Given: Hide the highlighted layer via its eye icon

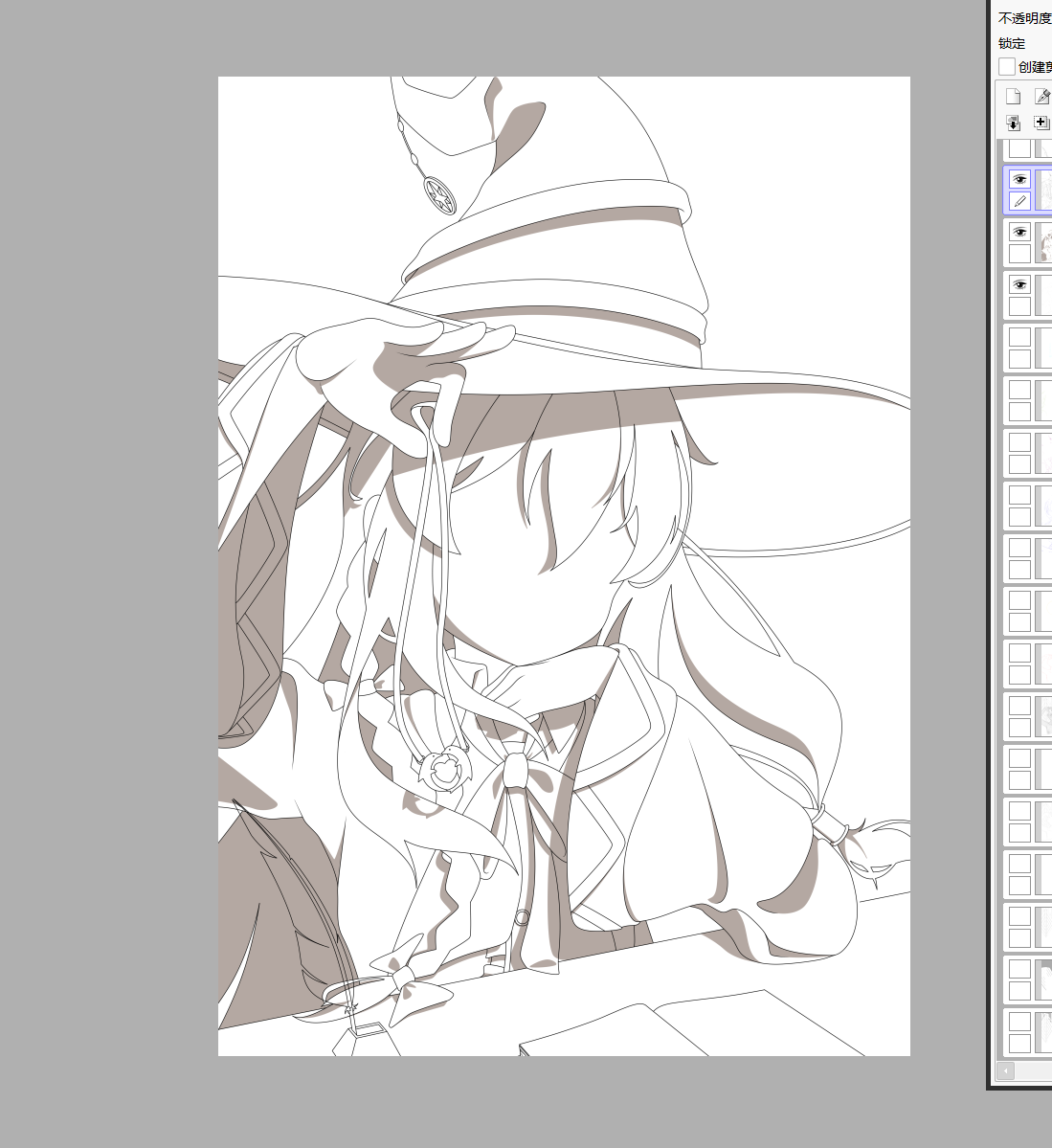Looking at the screenshot, I should pyautogui.click(x=1019, y=179).
